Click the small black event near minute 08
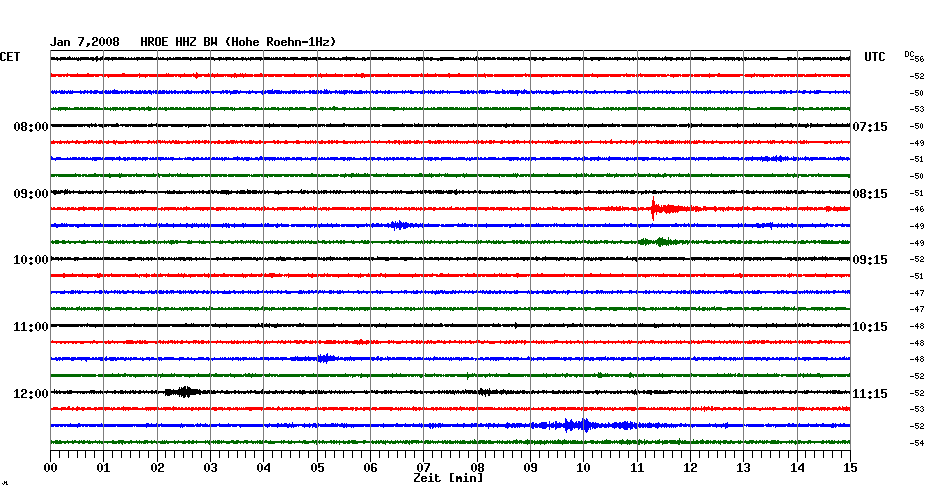Viewport: 930px width, 494px height. pyautogui.click(x=485, y=392)
